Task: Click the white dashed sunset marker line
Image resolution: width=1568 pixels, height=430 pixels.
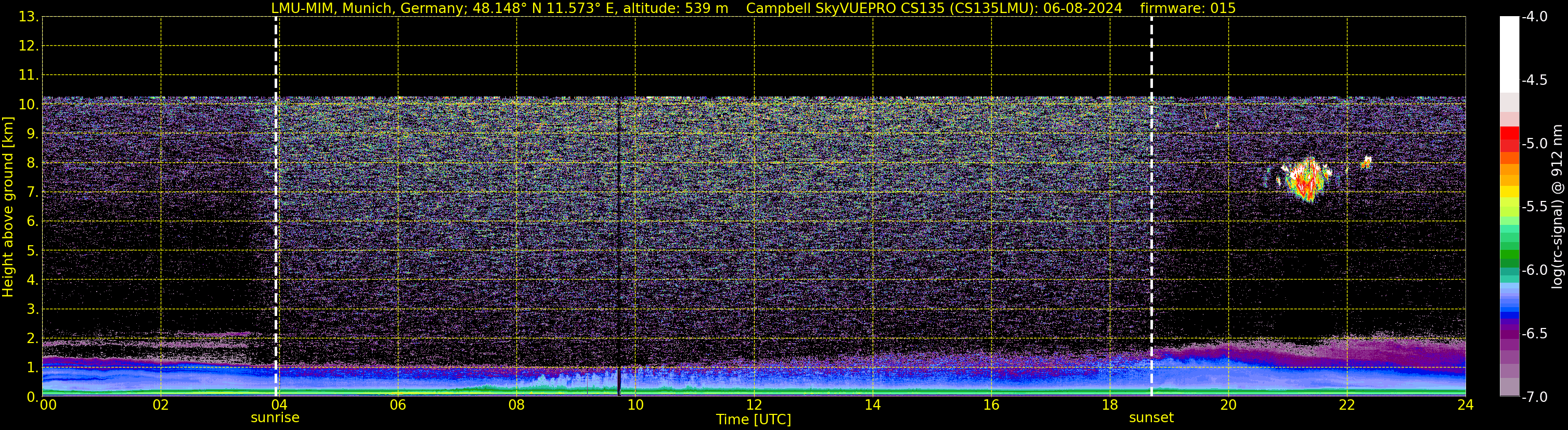Action: coord(1151,207)
